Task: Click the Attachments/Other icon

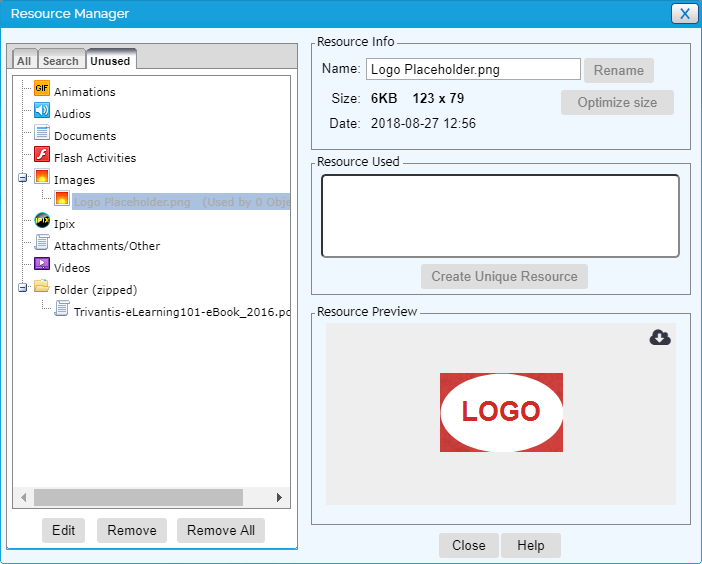Action: (x=42, y=244)
